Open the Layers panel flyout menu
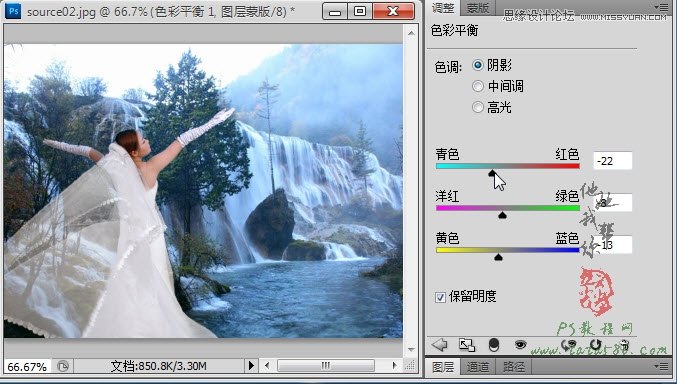677x384 pixels. coord(661,366)
